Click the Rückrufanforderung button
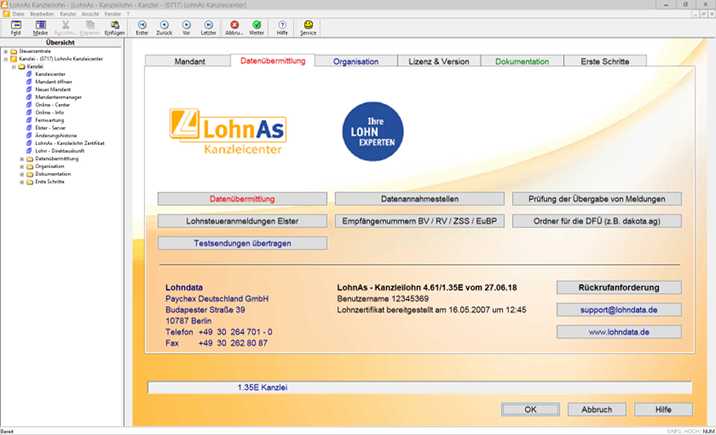Image resolution: width=716 pixels, height=435 pixels. (x=619, y=288)
